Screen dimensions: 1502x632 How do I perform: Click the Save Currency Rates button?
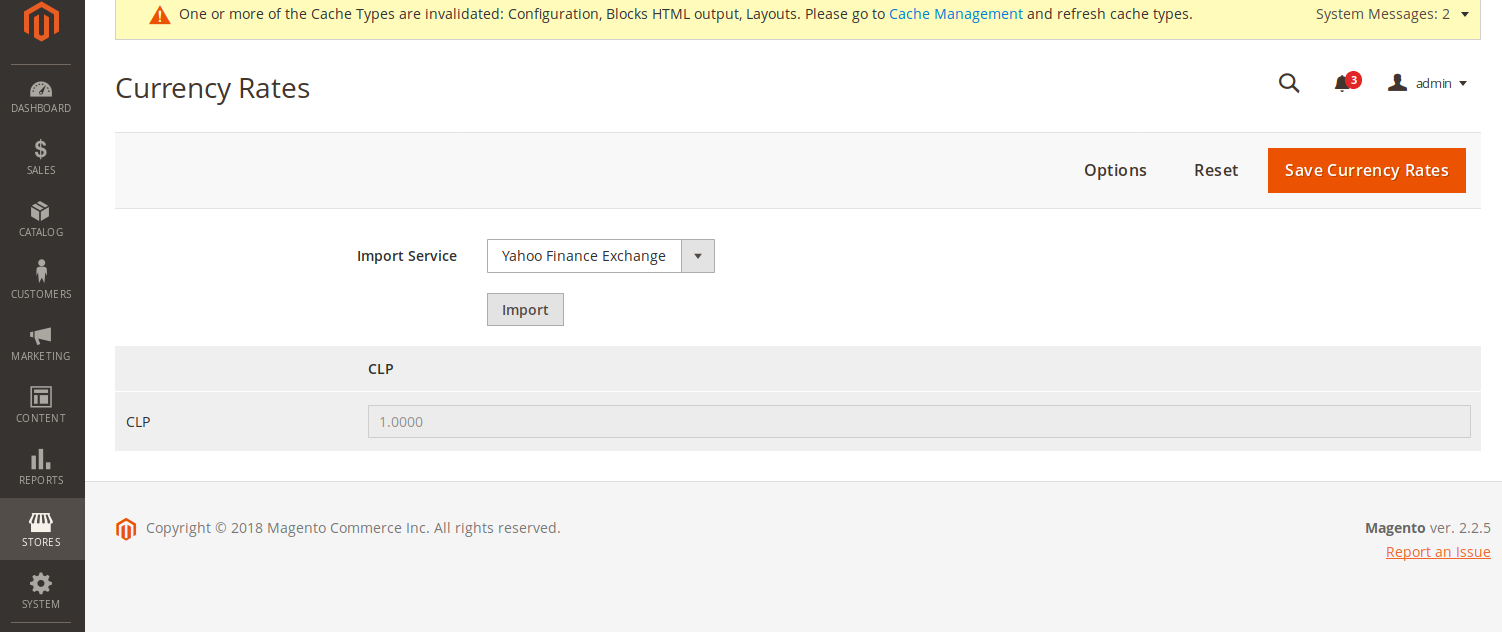coord(1366,171)
